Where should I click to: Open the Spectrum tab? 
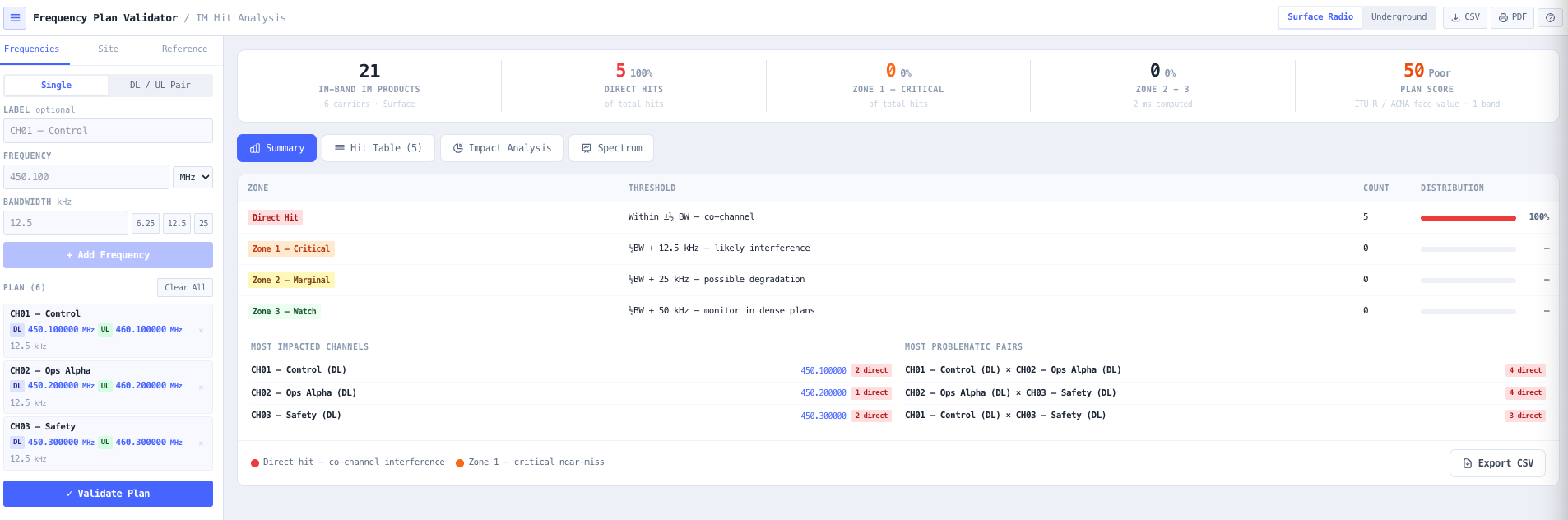[611, 148]
